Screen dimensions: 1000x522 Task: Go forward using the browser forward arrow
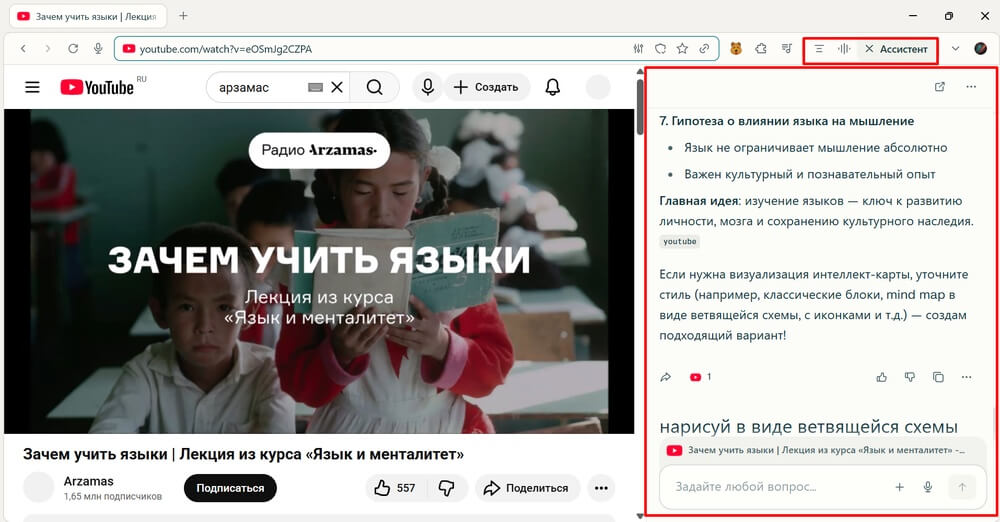point(48,48)
